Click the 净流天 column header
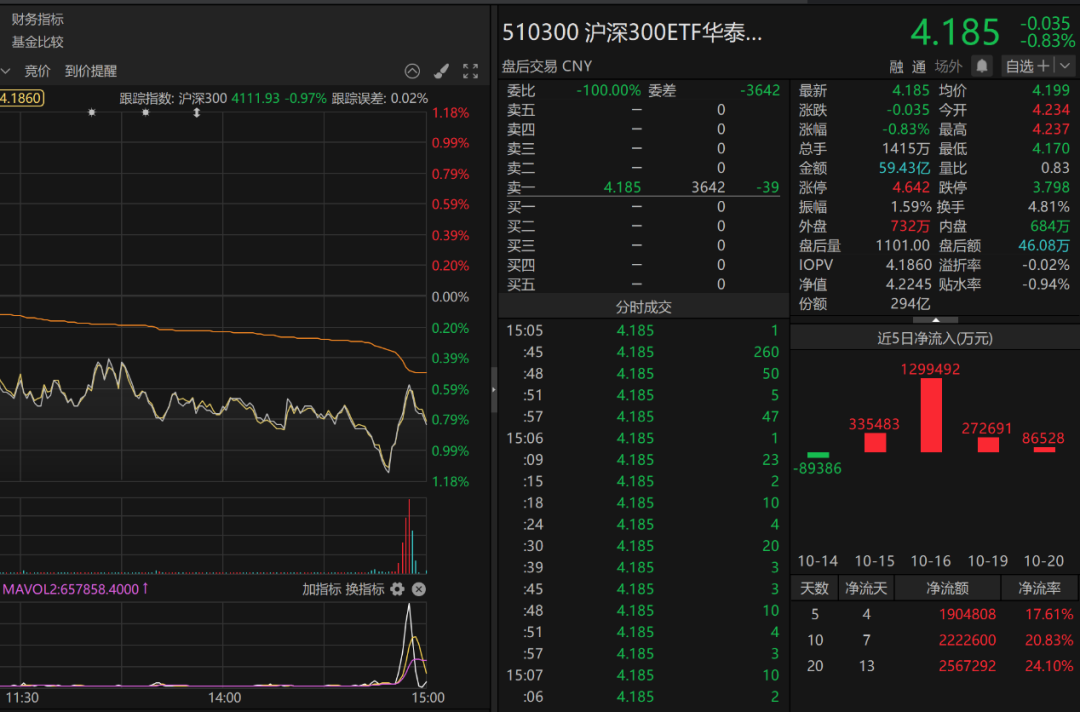This screenshot has width=1080, height=712. pos(866,588)
